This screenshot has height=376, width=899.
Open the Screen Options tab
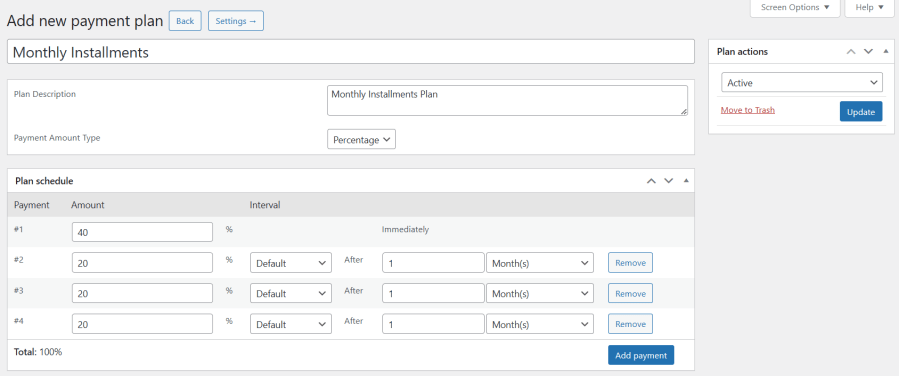[x=795, y=8]
